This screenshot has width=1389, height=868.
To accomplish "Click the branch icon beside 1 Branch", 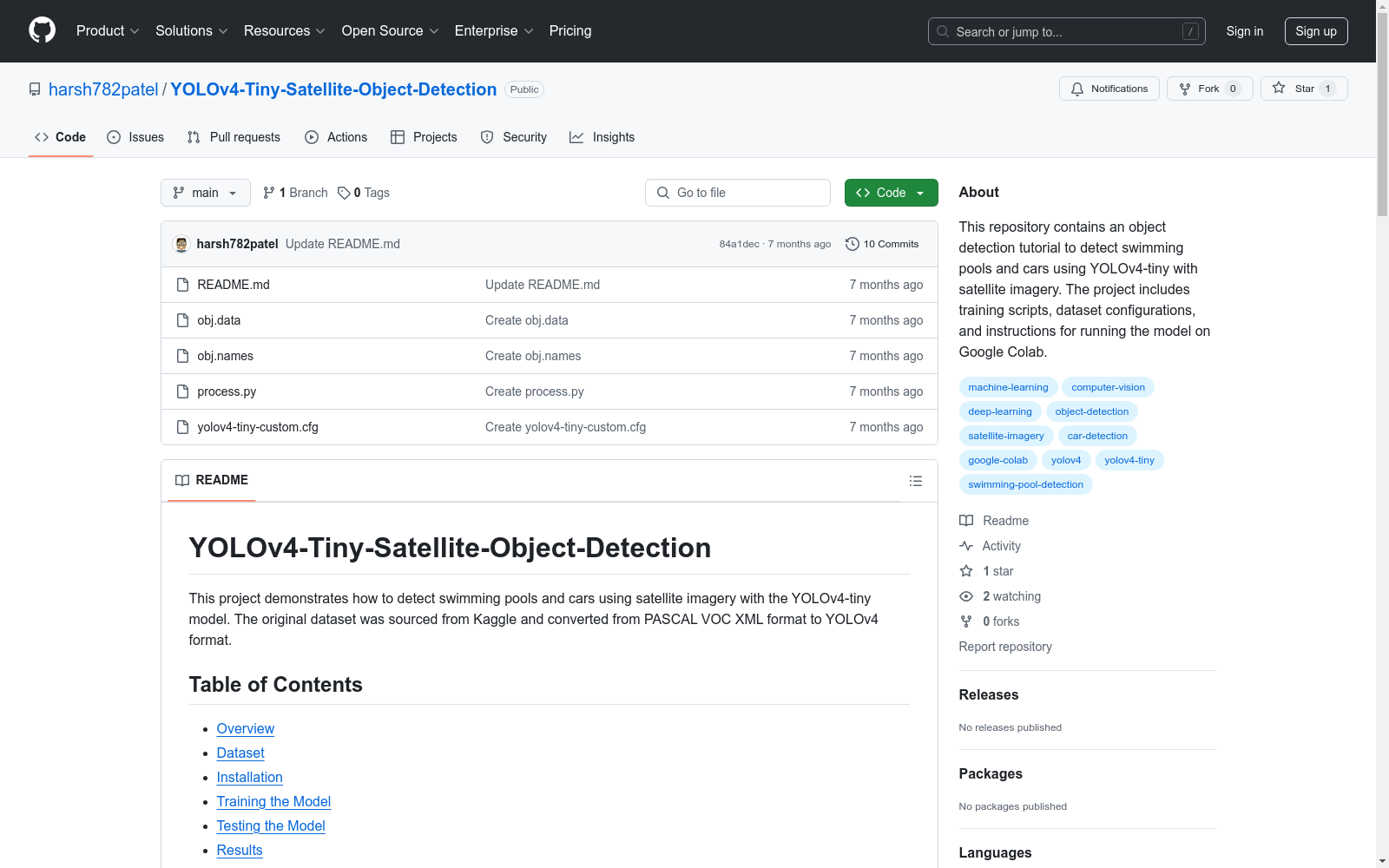I will point(269,193).
